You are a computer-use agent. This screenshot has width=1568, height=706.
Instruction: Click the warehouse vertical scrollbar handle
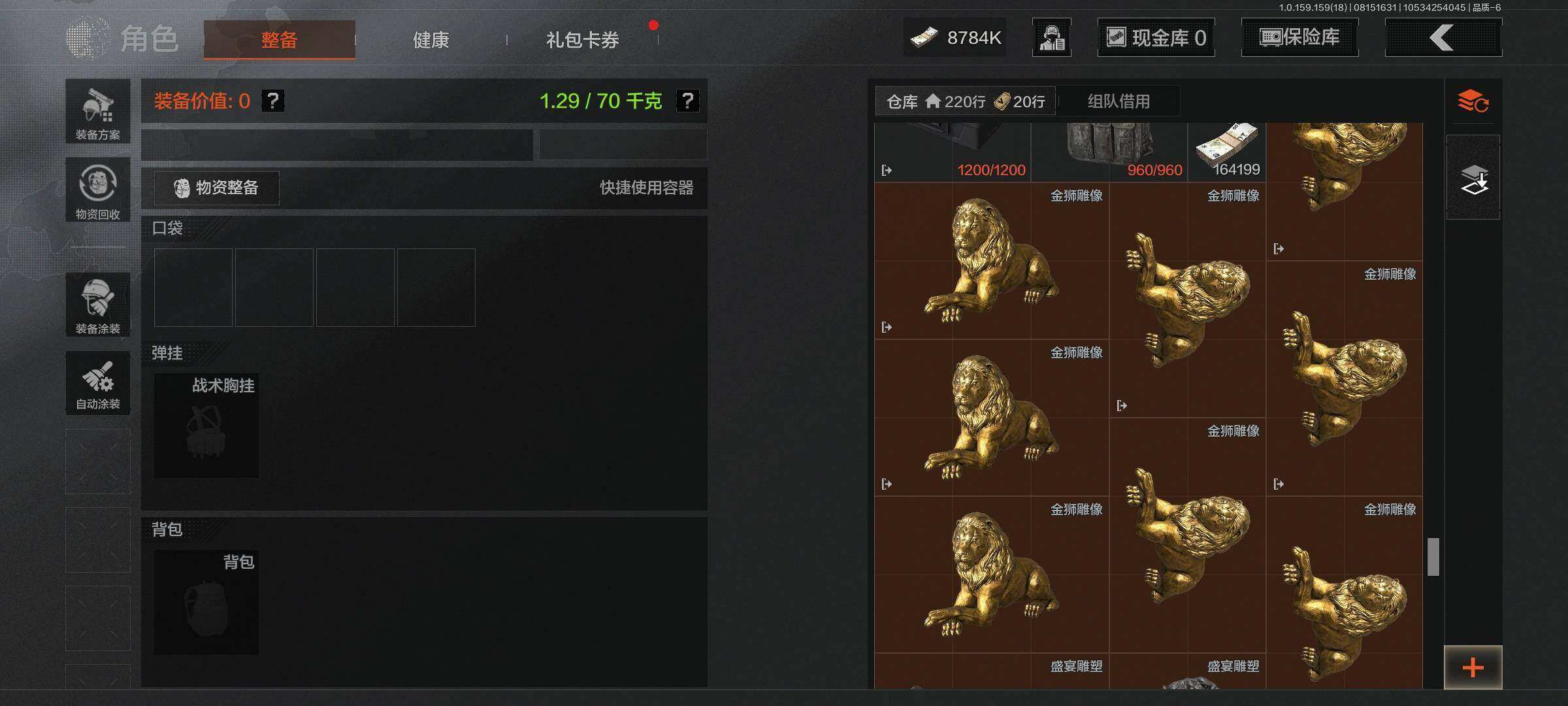[1433, 557]
